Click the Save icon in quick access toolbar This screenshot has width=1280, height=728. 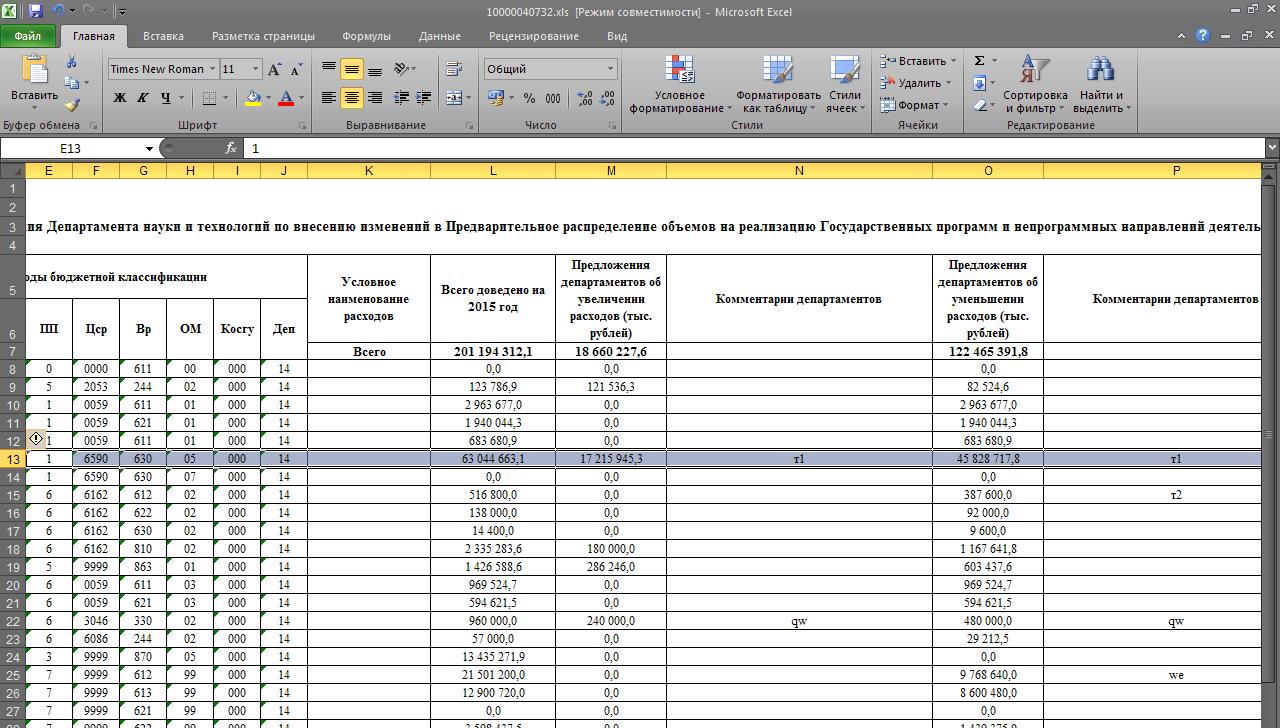coord(36,11)
